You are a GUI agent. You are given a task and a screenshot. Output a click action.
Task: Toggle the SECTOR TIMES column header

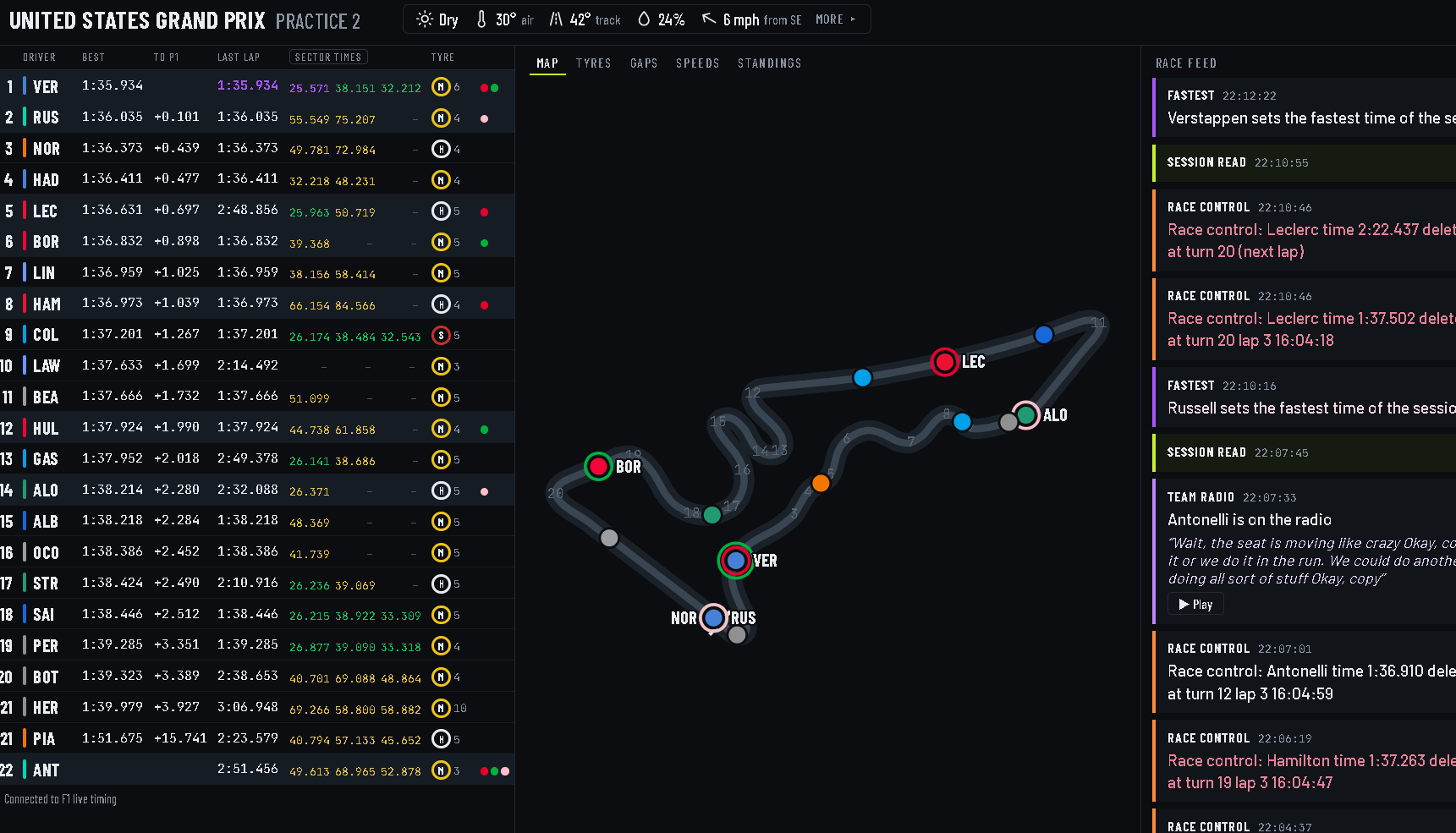[328, 58]
